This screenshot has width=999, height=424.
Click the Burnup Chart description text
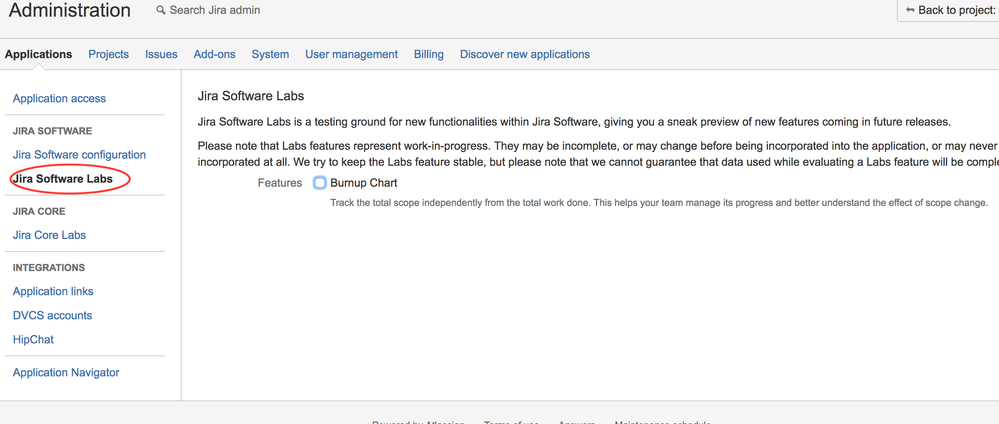pyautogui.click(x=659, y=203)
